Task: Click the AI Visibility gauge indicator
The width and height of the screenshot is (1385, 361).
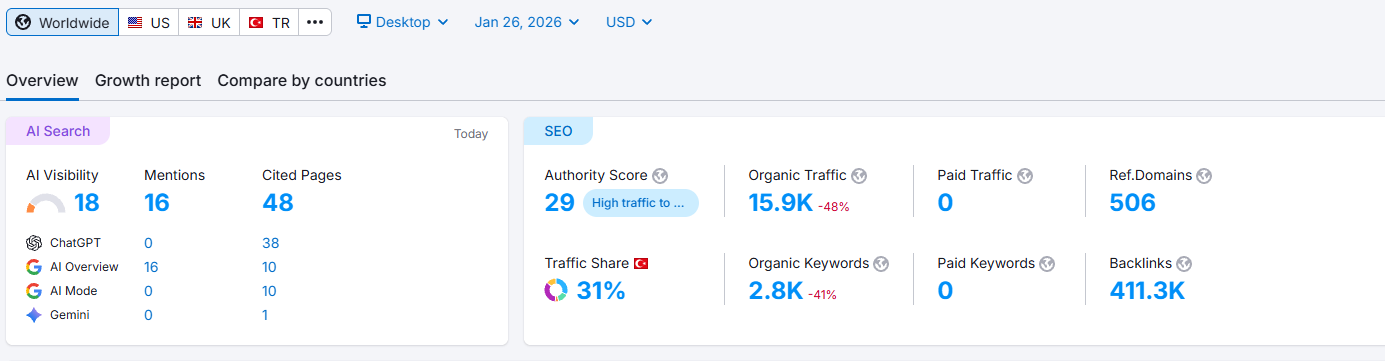Action: (x=46, y=204)
